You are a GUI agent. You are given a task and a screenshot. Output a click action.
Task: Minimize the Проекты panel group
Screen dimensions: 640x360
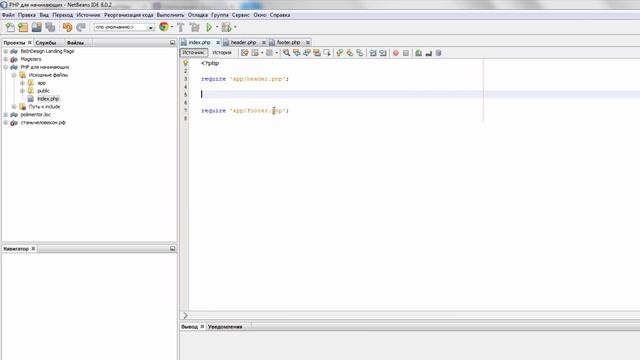pos(172,42)
